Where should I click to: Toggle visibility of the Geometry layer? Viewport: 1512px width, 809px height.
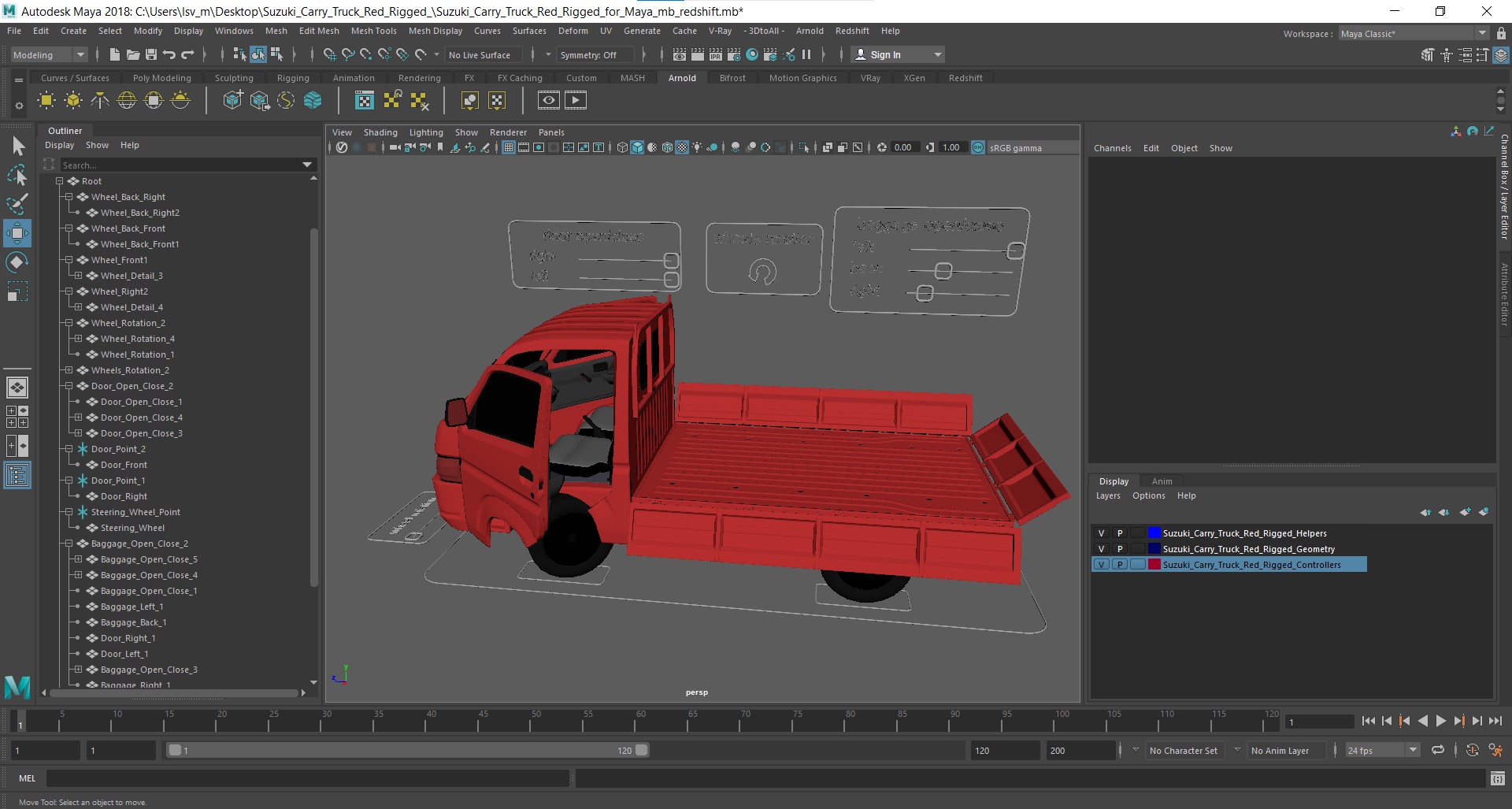[x=1101, y=549]
